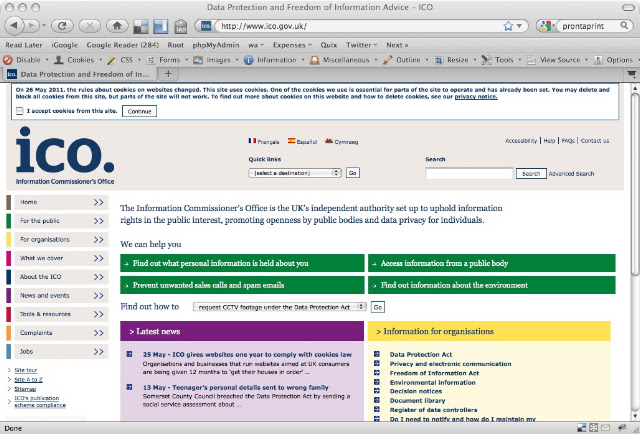Open Accessibility link
This screenshot has height=434, width=640.
click(x=521, y=141)
